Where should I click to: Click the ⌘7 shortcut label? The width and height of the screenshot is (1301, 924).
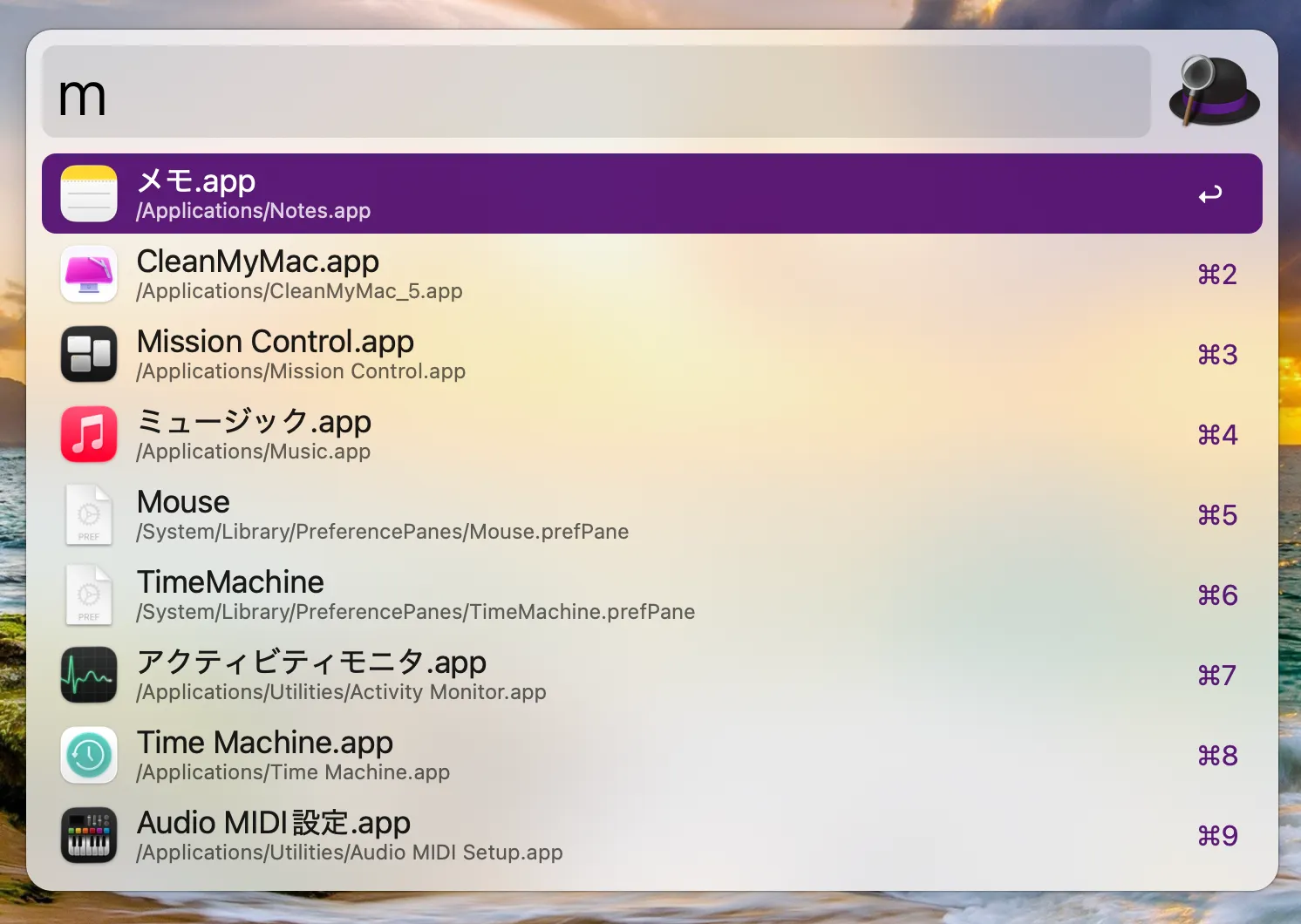pos(1217,676)
